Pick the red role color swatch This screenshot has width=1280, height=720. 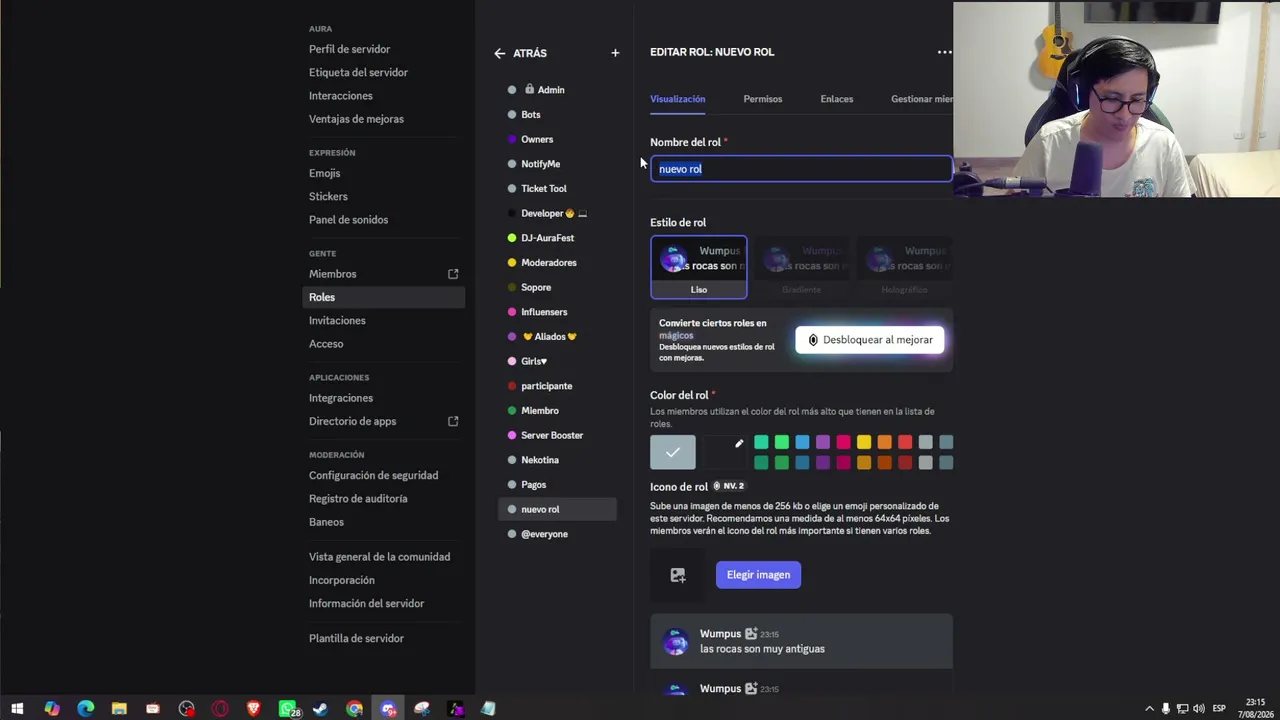[x=905, y=442]
